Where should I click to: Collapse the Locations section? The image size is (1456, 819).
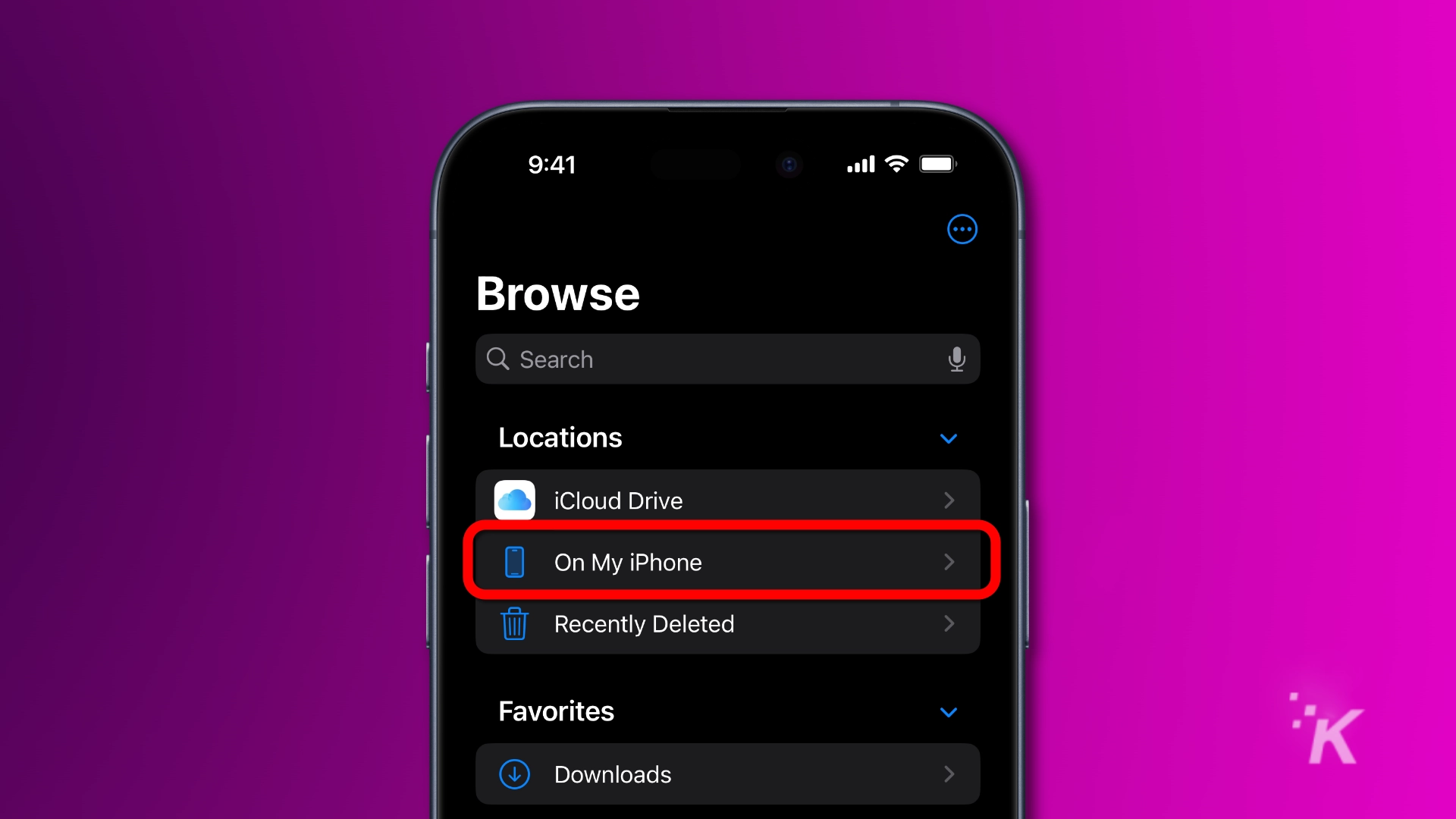[x=948, y=438]
